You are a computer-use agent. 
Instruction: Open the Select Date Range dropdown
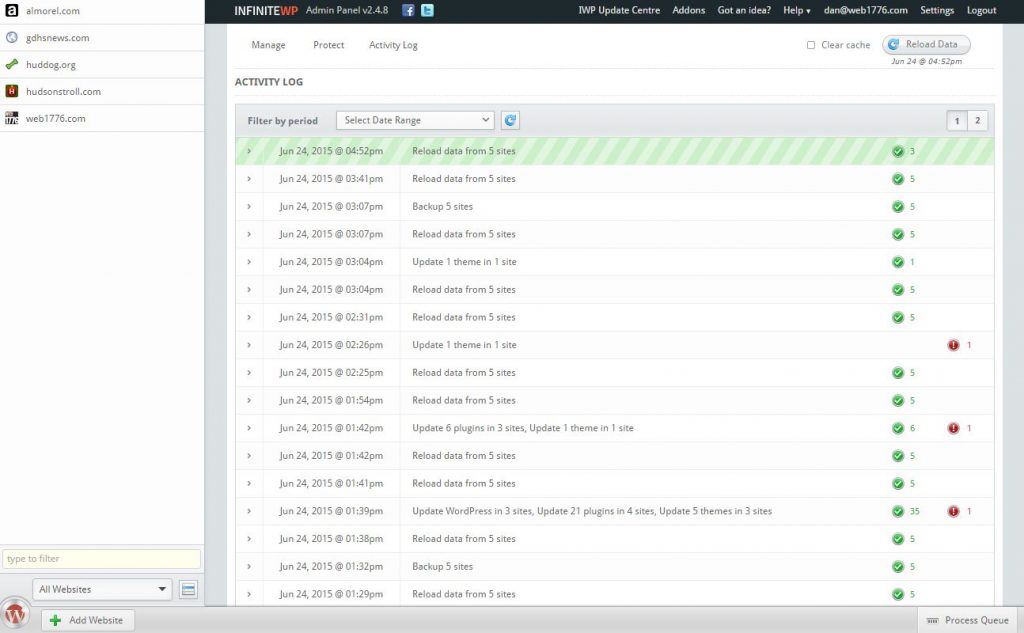click(x=415, y=120)
